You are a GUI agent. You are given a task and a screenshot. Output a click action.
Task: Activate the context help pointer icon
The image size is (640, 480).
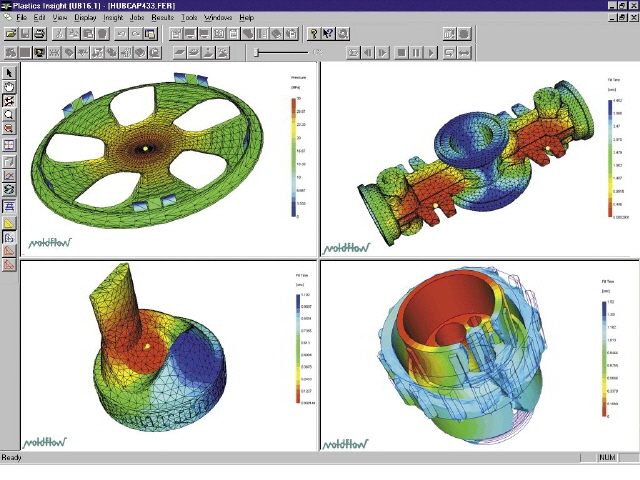(x=328, y=34)
